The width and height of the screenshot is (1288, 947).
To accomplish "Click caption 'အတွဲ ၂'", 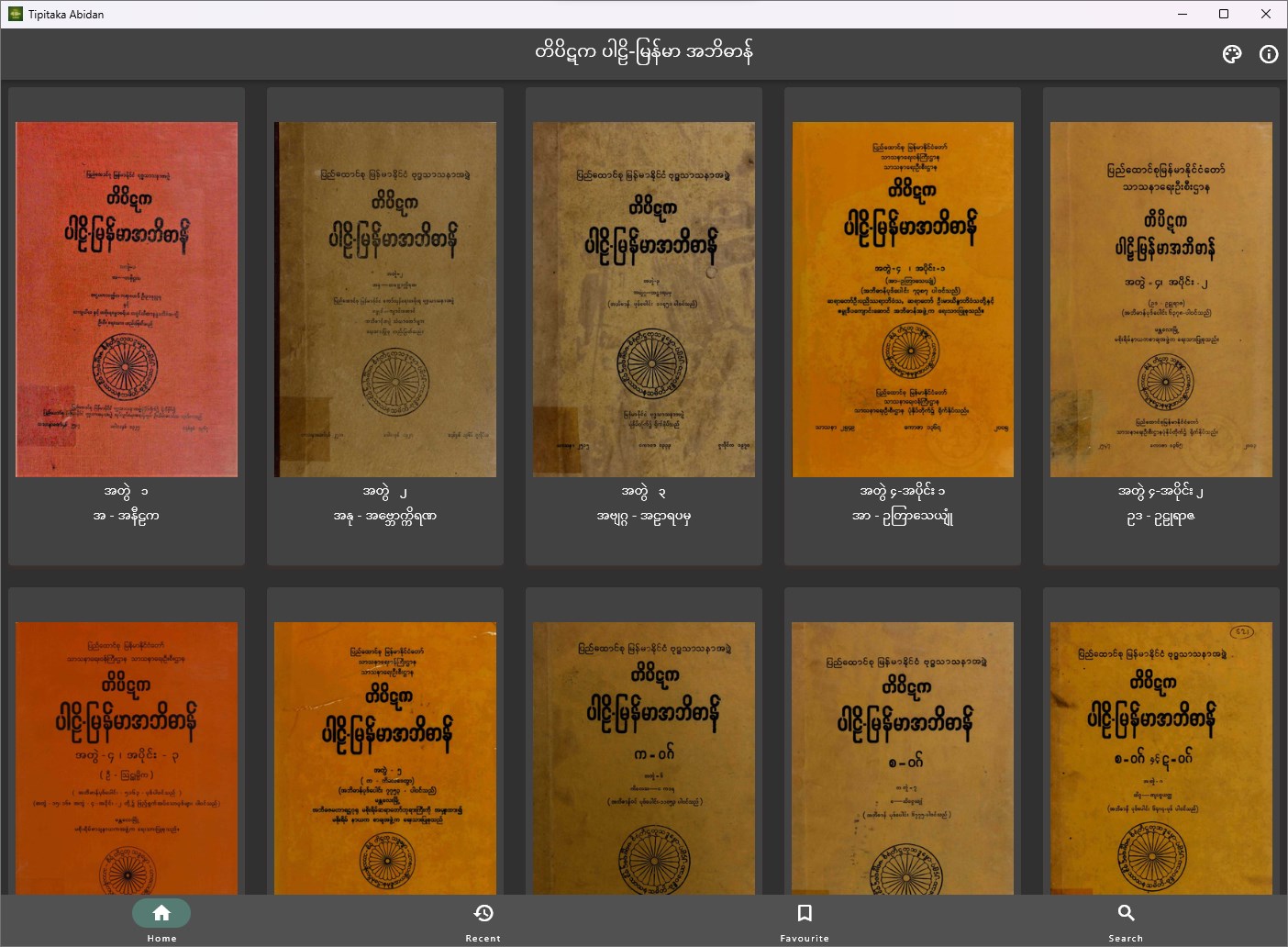I will (x=385, y=492).
